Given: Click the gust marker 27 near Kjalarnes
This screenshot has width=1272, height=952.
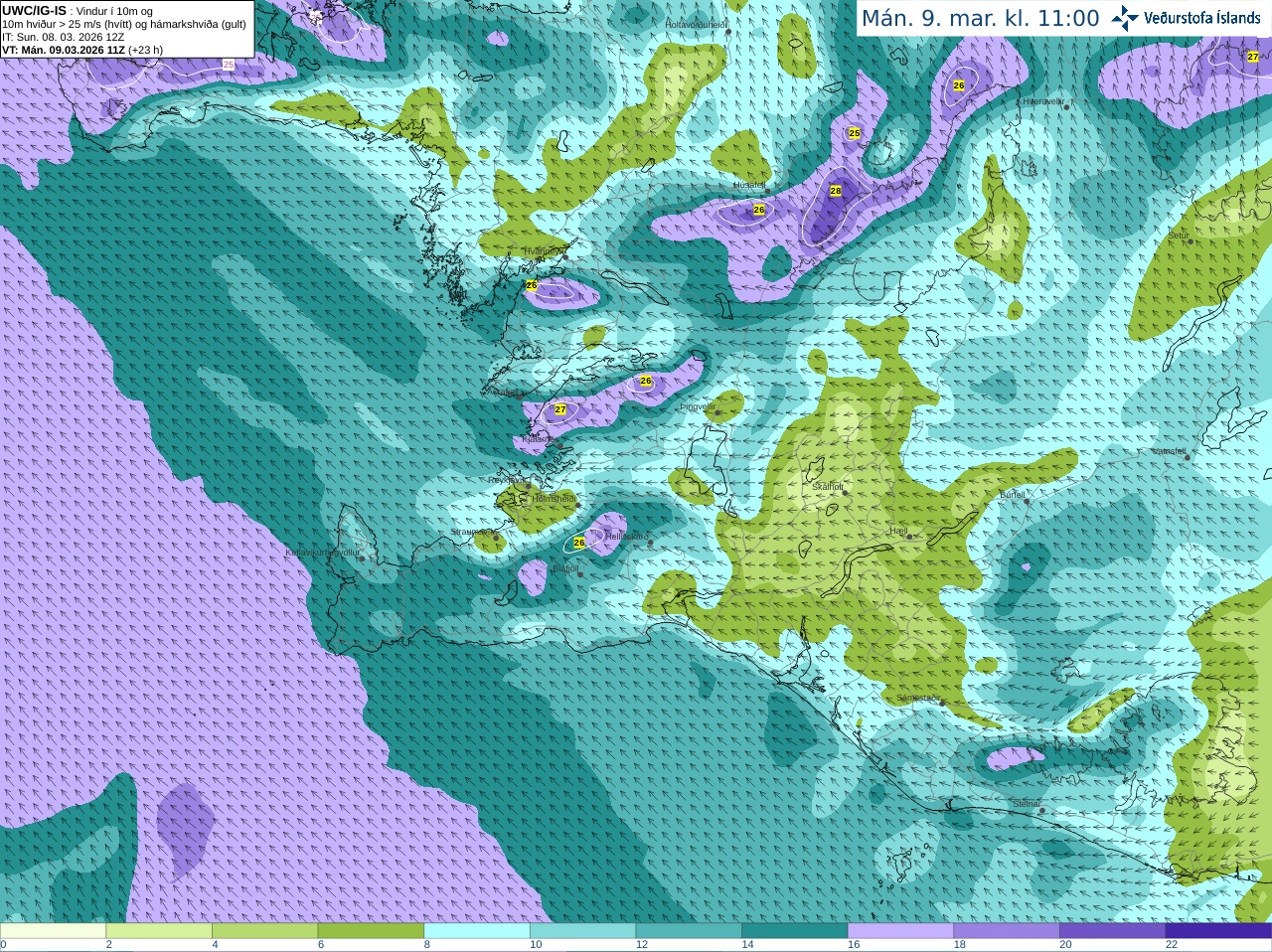Looking at the screenshot, I should pyautogui.click(x=560, y=409).
